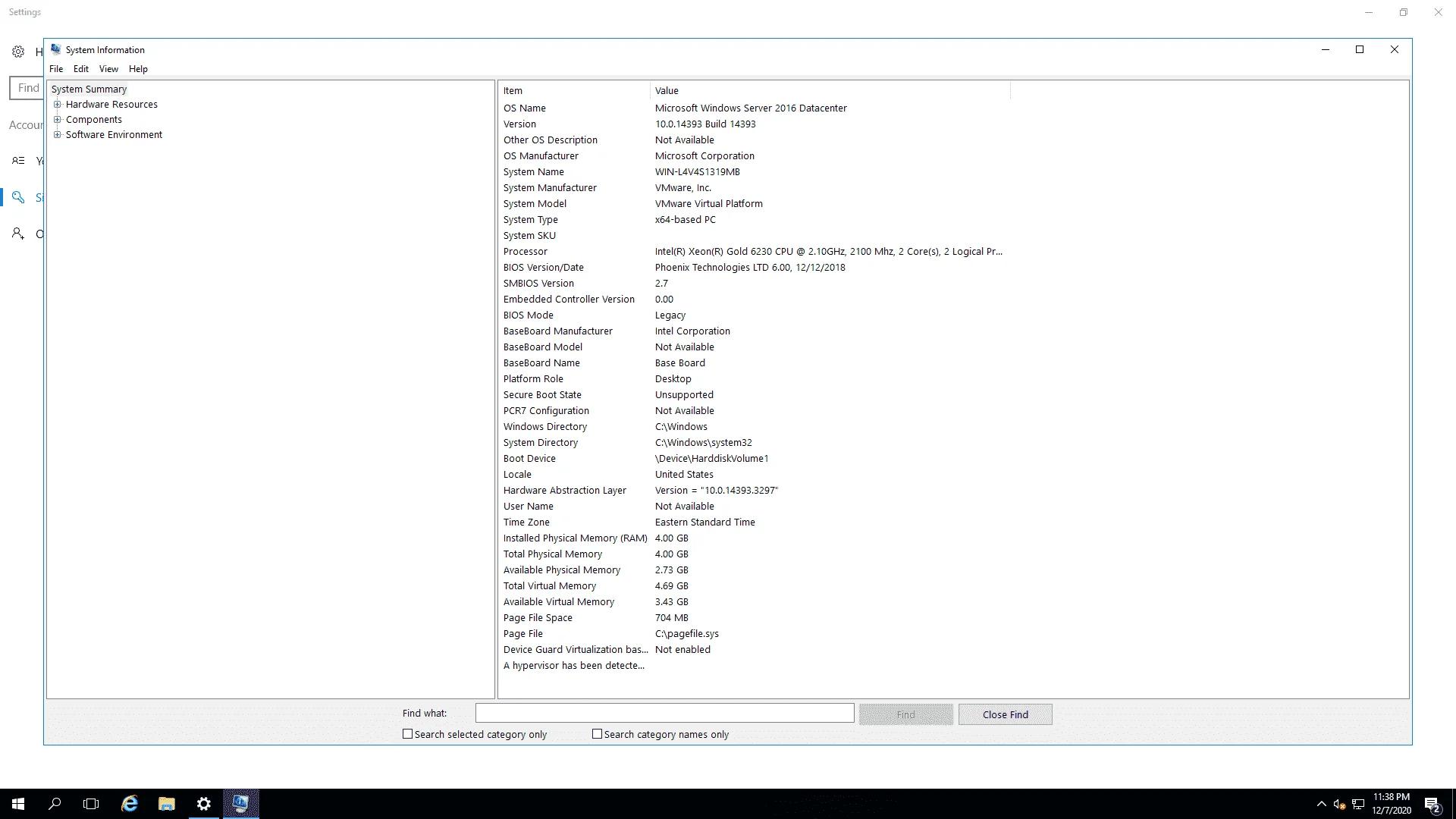Screen dimensions: 1456x819
Task: Open the Edit menu
Action: click(81, 69)
